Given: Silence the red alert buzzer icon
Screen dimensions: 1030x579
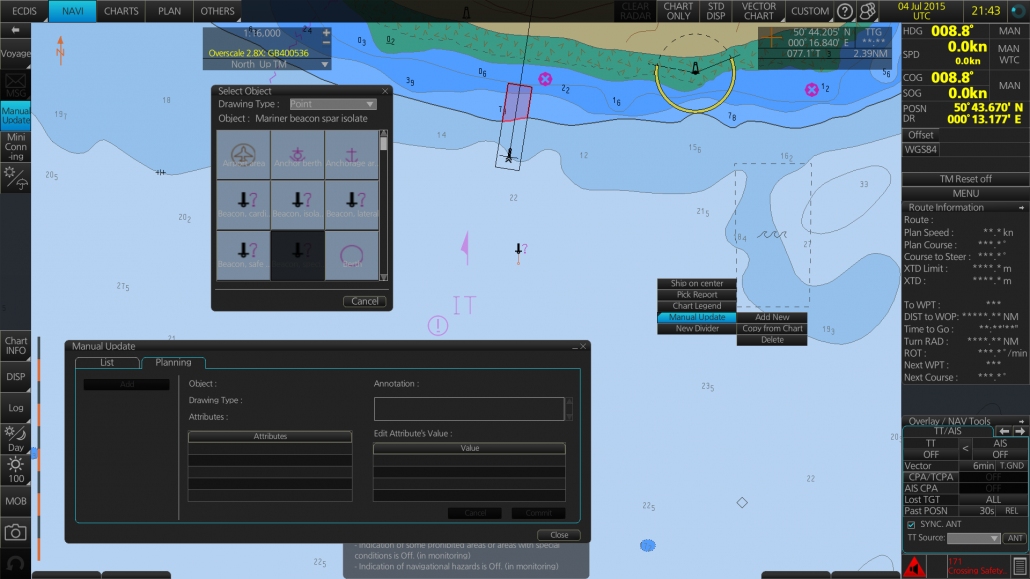Looking at the screenshot, I should coord(914,566).
